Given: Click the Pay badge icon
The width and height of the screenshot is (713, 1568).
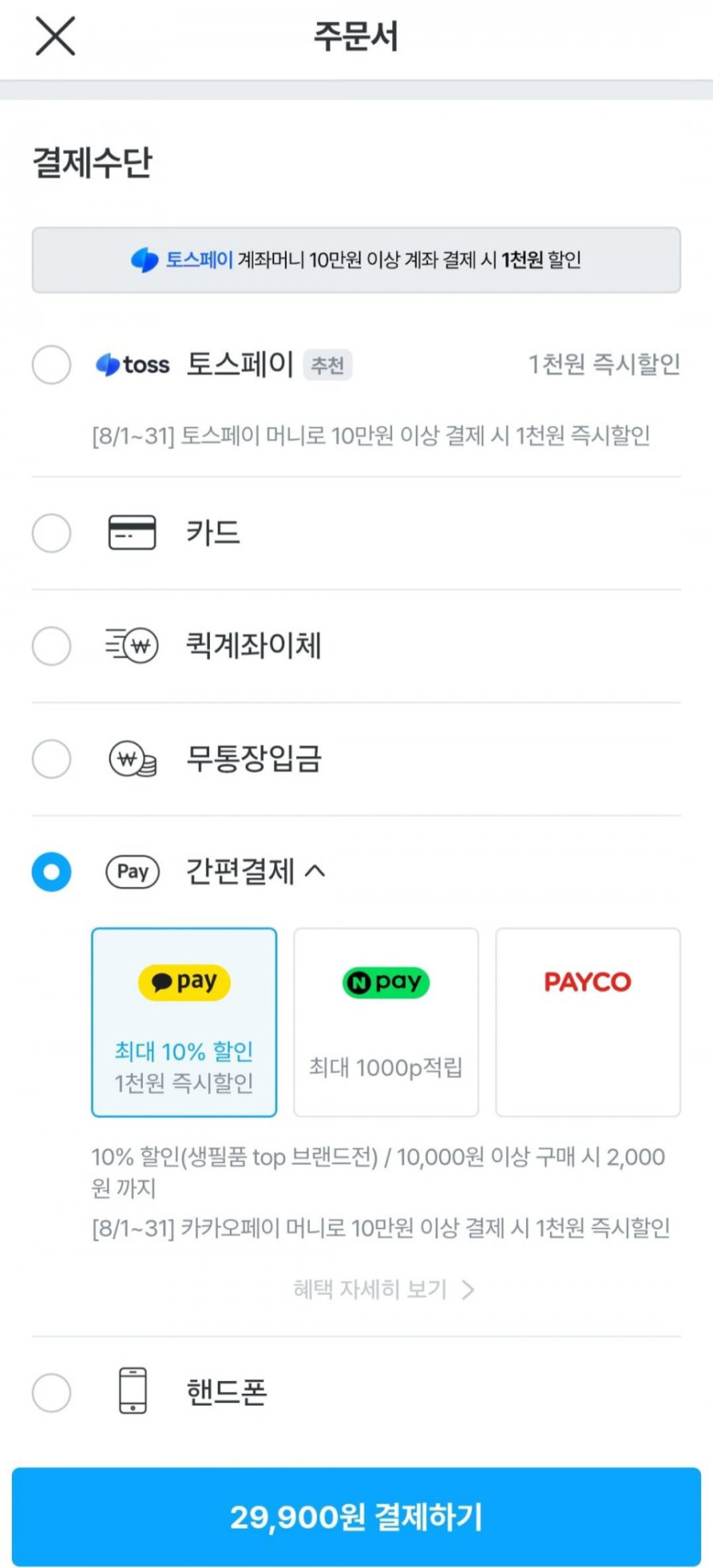Looking at the screenshot, I should point(132,872).
